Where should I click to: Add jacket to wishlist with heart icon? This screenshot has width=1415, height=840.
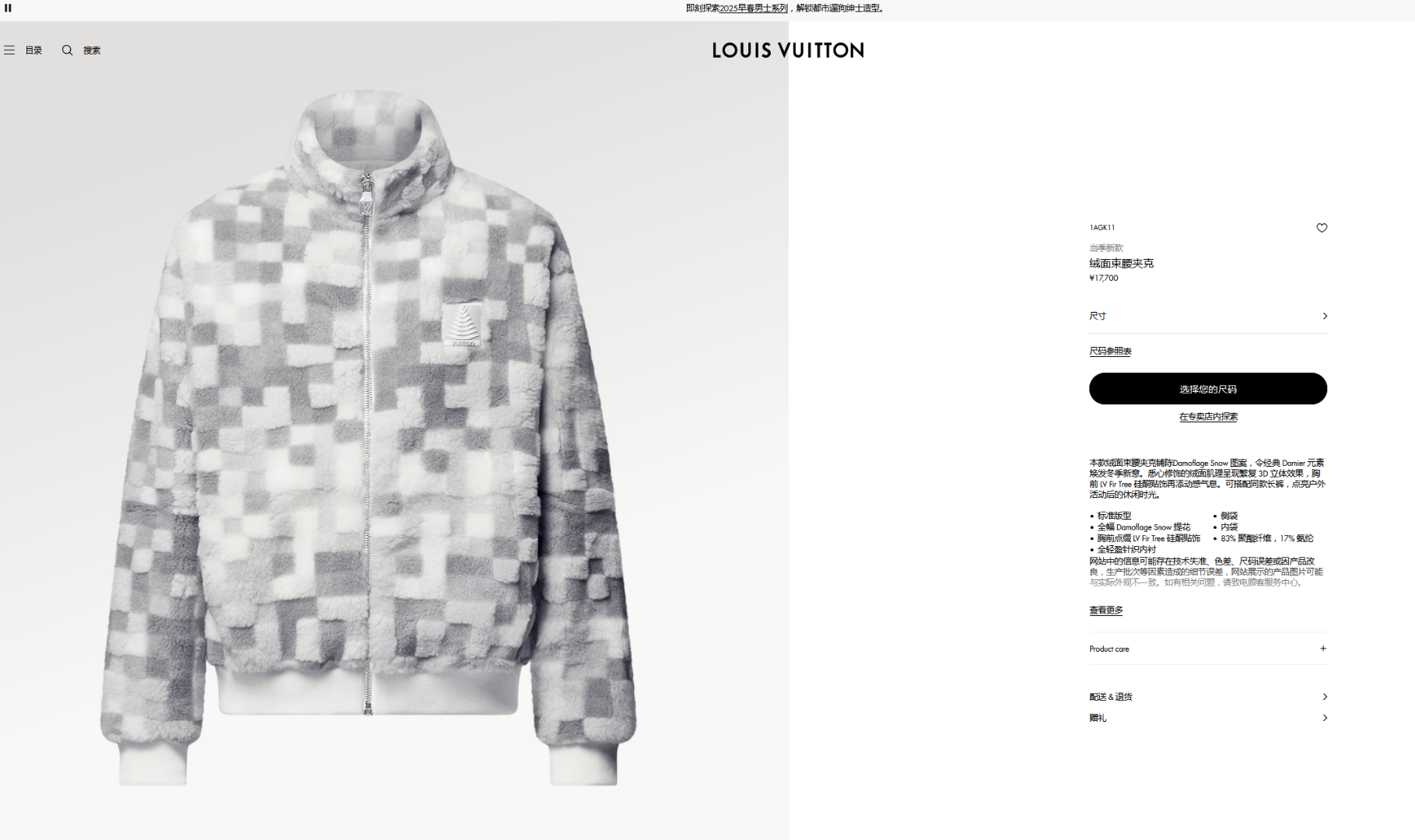tap(1322, 228)
